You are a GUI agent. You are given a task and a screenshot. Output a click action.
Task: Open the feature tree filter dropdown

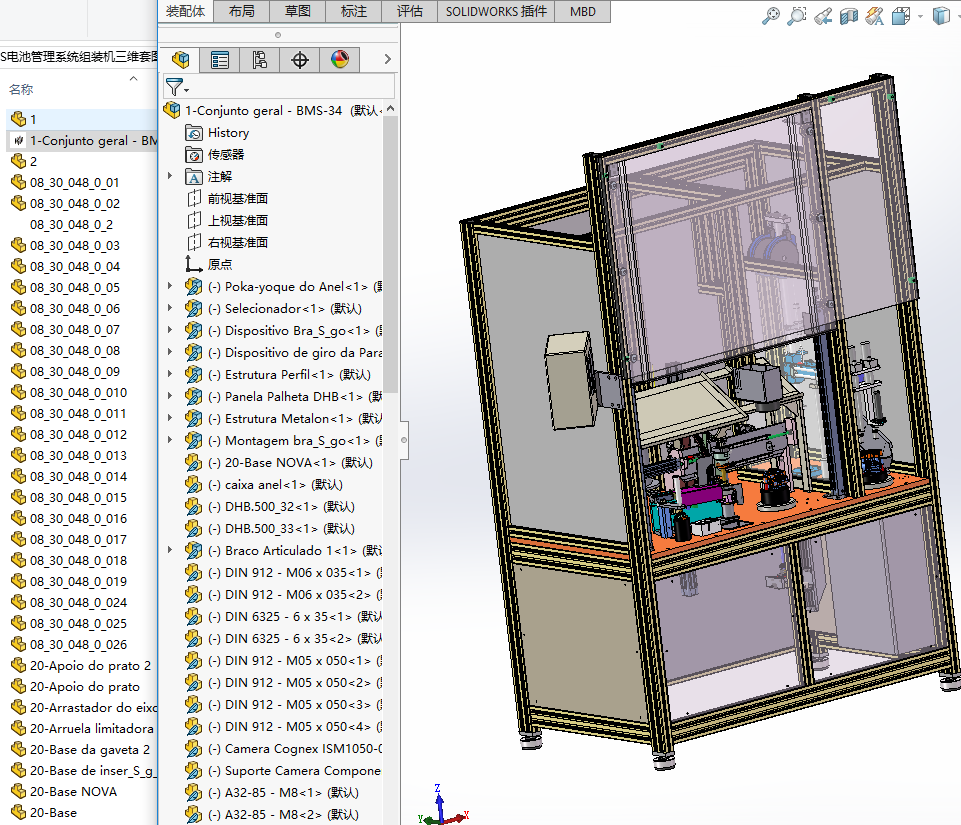point(178,88)
